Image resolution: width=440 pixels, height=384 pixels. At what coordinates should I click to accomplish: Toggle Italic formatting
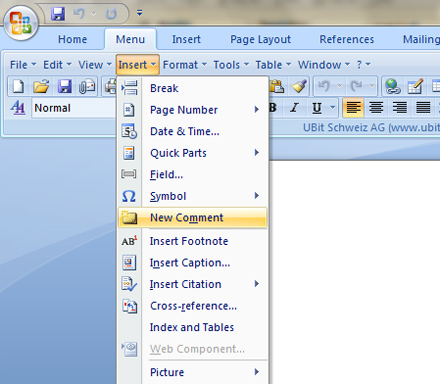coord(294,108)
